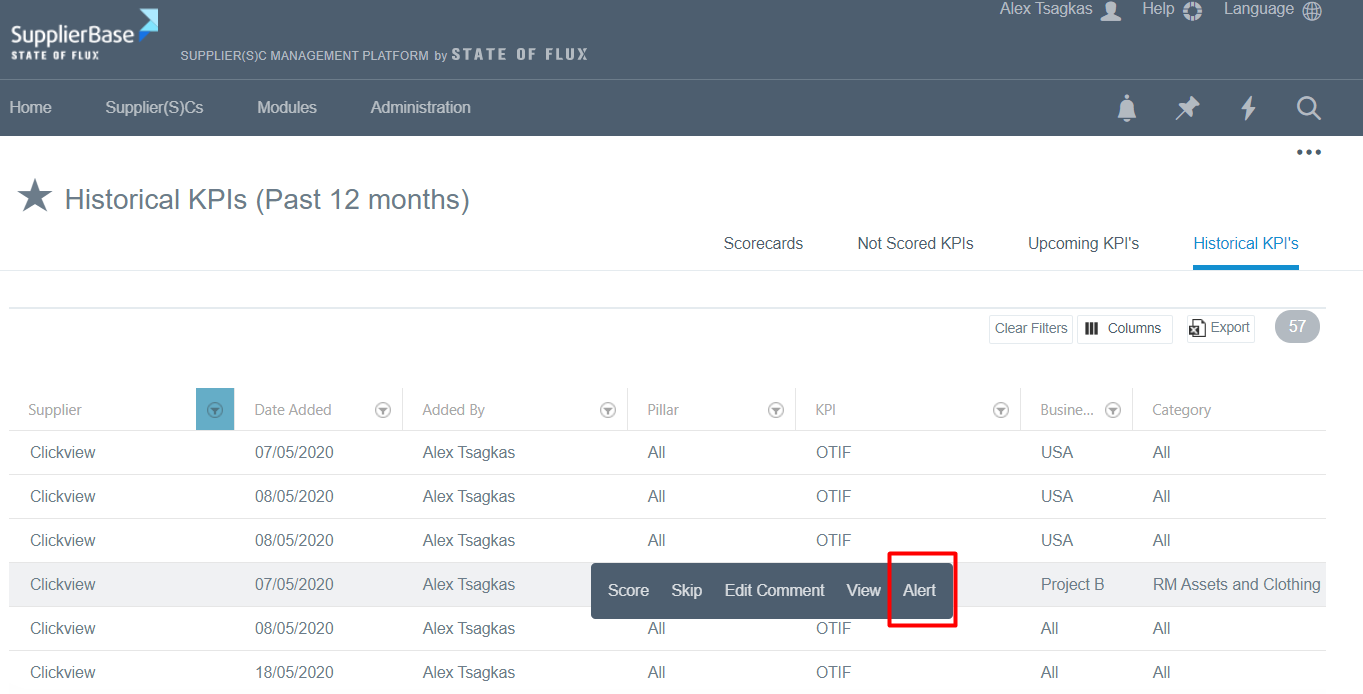Click the pin icon in navbar
The image size is (1363, 694).
(x=1187, y=108)
